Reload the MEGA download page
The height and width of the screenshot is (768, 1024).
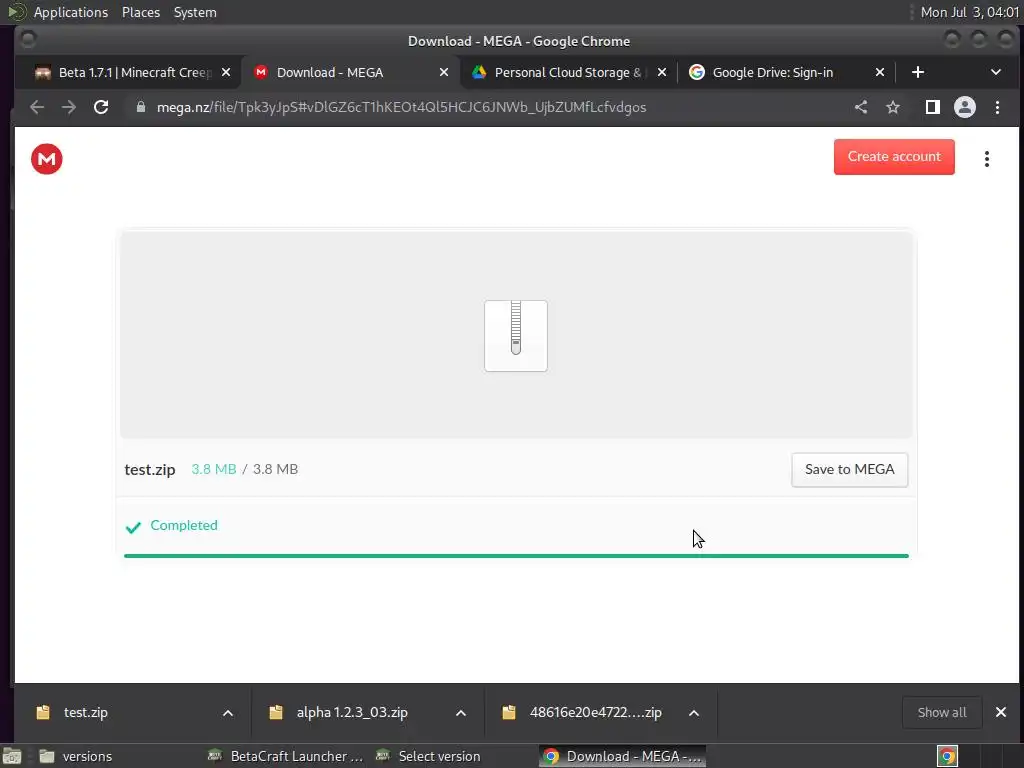coord(101,107)
